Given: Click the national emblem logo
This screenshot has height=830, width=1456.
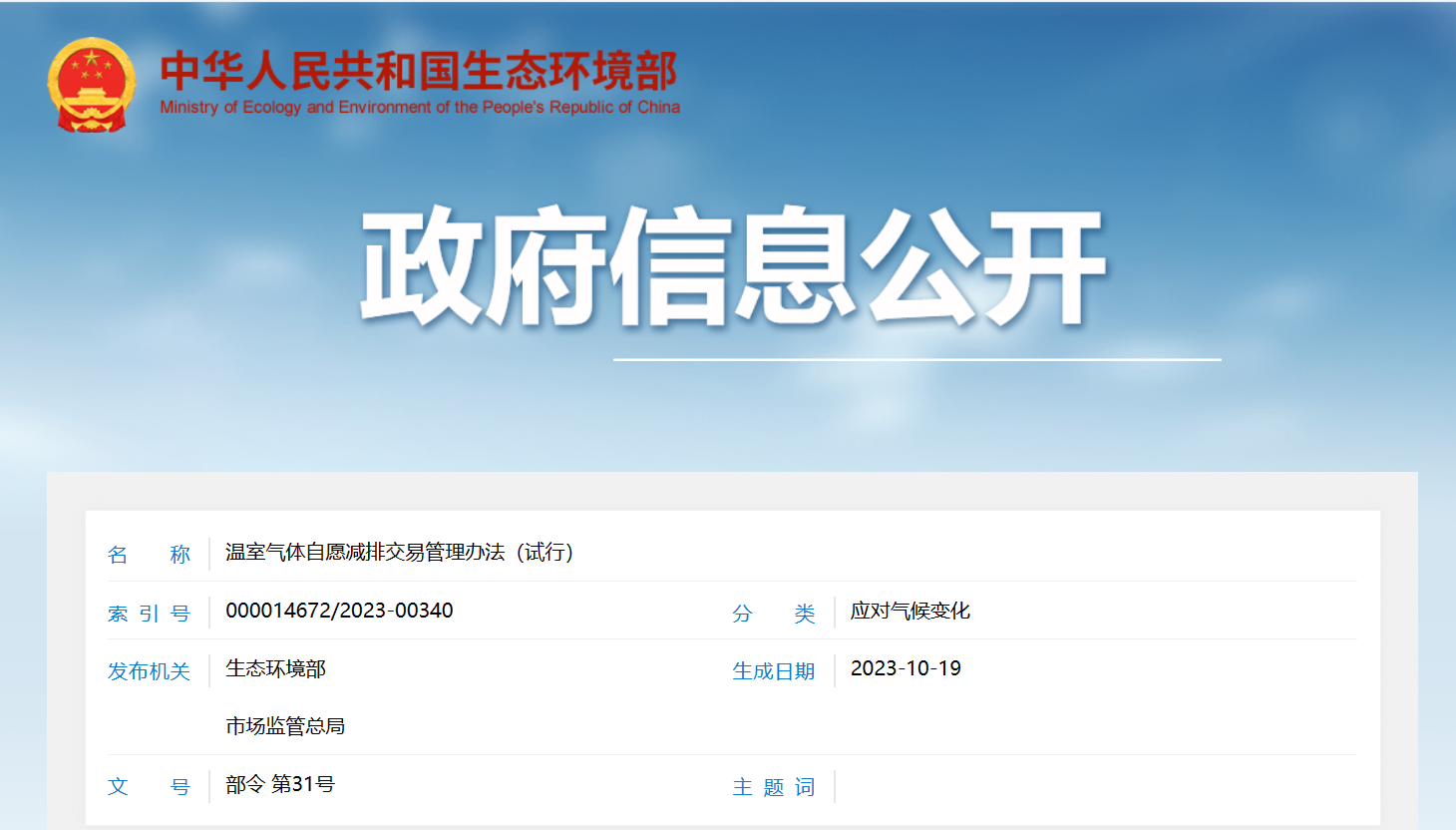Looking at the screenshot, I should [91, 85].
